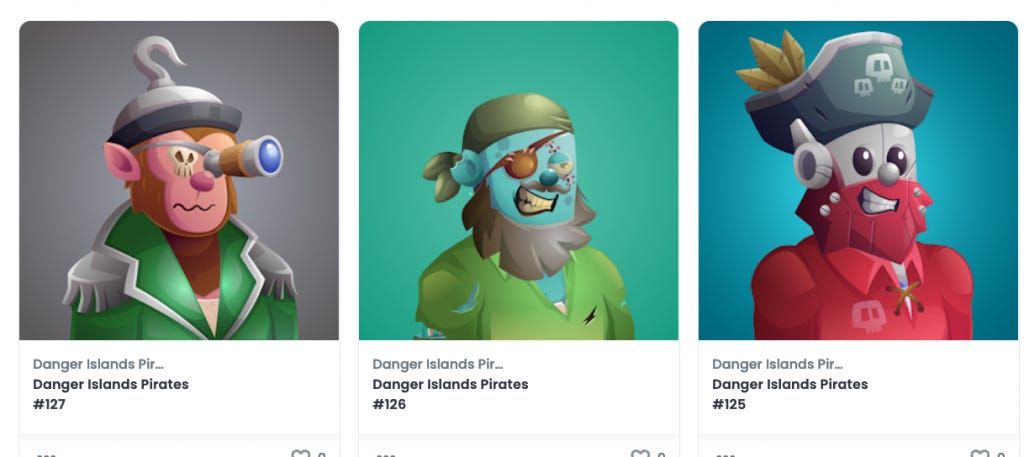This screenshot has width=1024, height=457.
Task: Click the like count beside #127's heart
Action: tap(322, 454)
